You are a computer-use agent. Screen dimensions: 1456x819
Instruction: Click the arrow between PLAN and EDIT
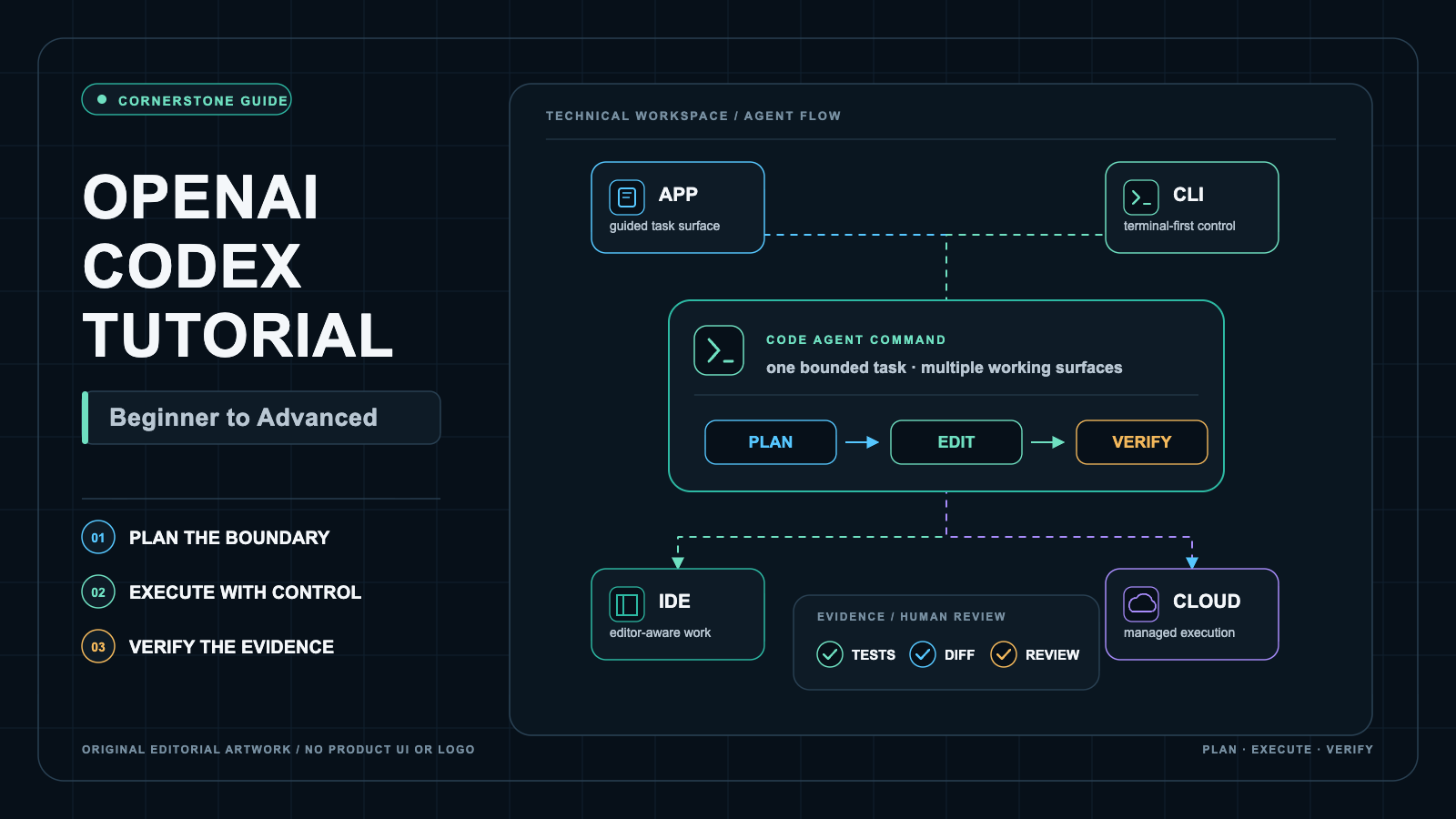click(x=863, y=442)
